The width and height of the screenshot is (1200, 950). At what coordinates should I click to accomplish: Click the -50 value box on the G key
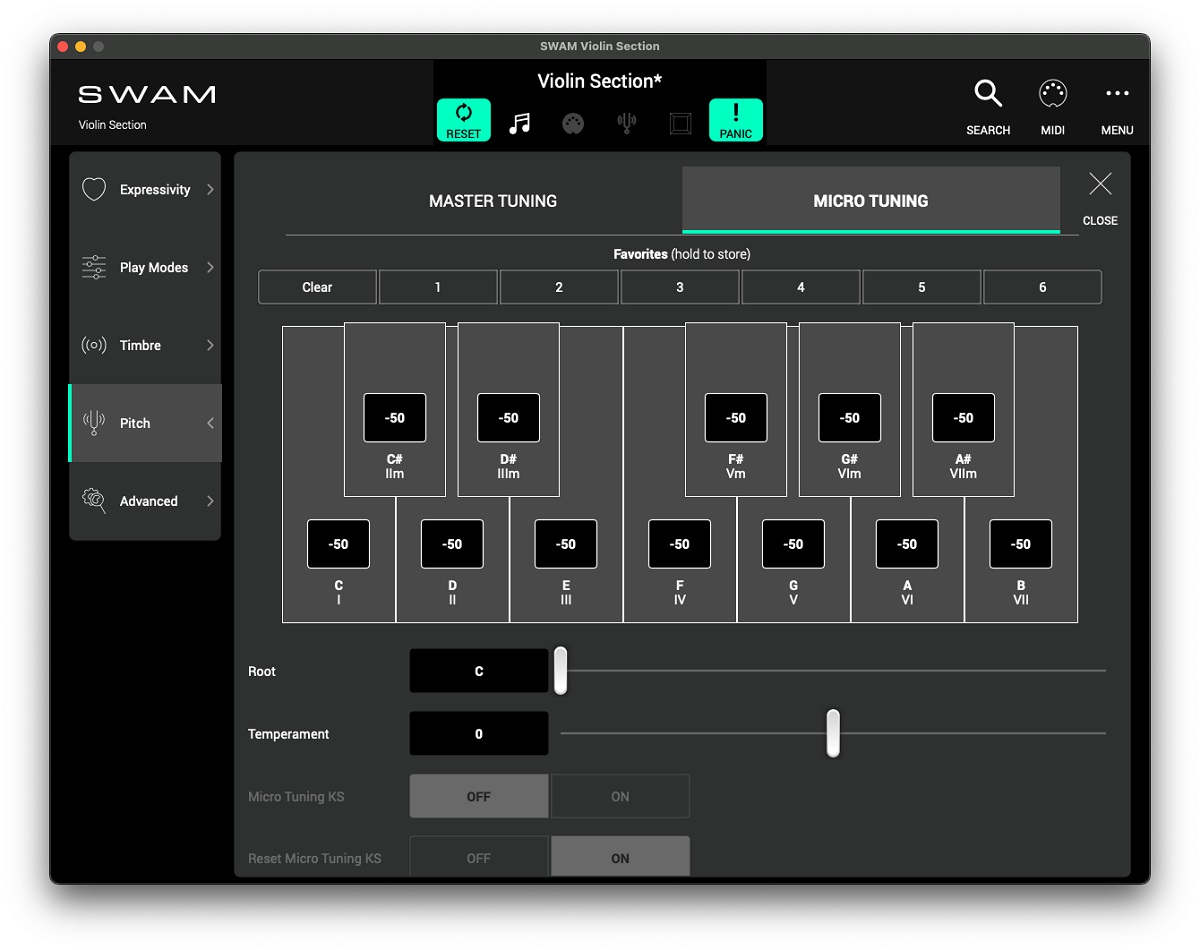coord(794,544)
